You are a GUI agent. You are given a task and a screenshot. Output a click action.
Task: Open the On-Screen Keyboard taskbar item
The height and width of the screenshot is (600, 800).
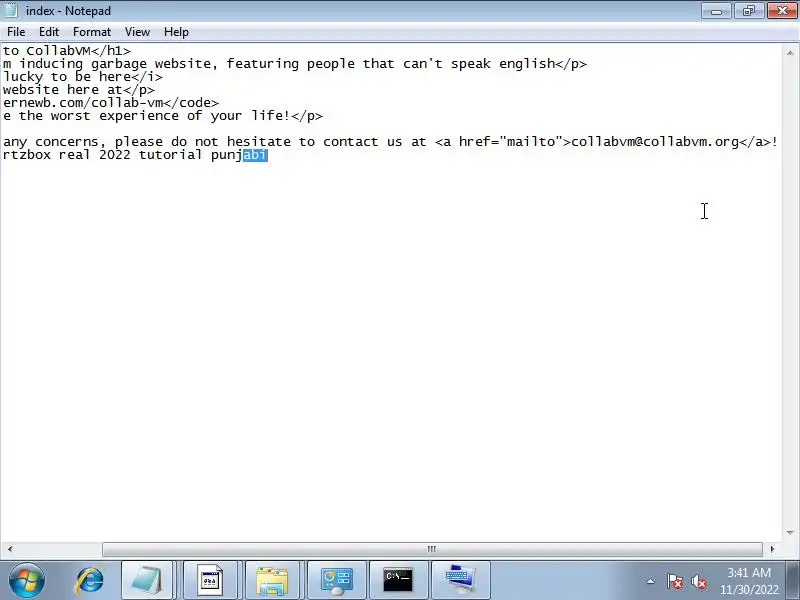pyautogui.click(x=460, y=580)
